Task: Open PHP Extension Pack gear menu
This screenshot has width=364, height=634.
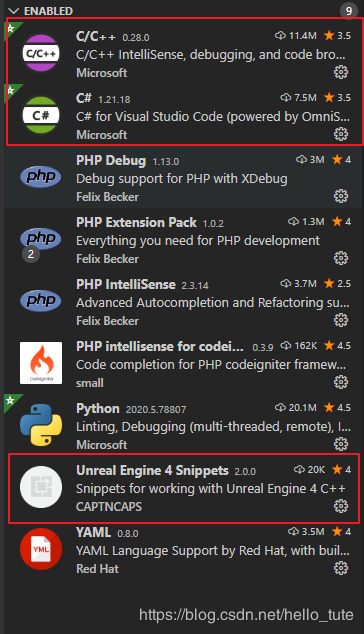Action: pyautogui.click(x=341, y=258)
